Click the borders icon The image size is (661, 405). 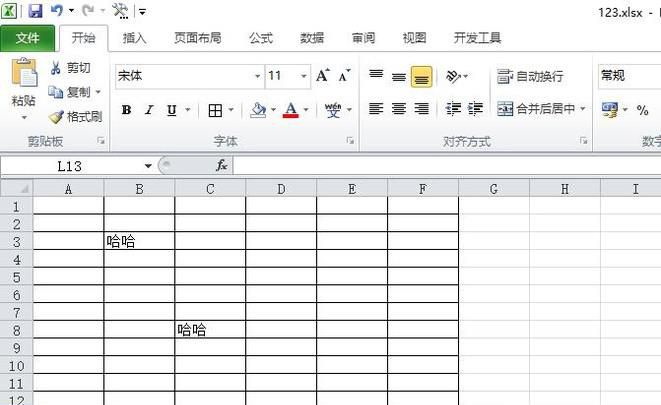click(x=215, y=110)
